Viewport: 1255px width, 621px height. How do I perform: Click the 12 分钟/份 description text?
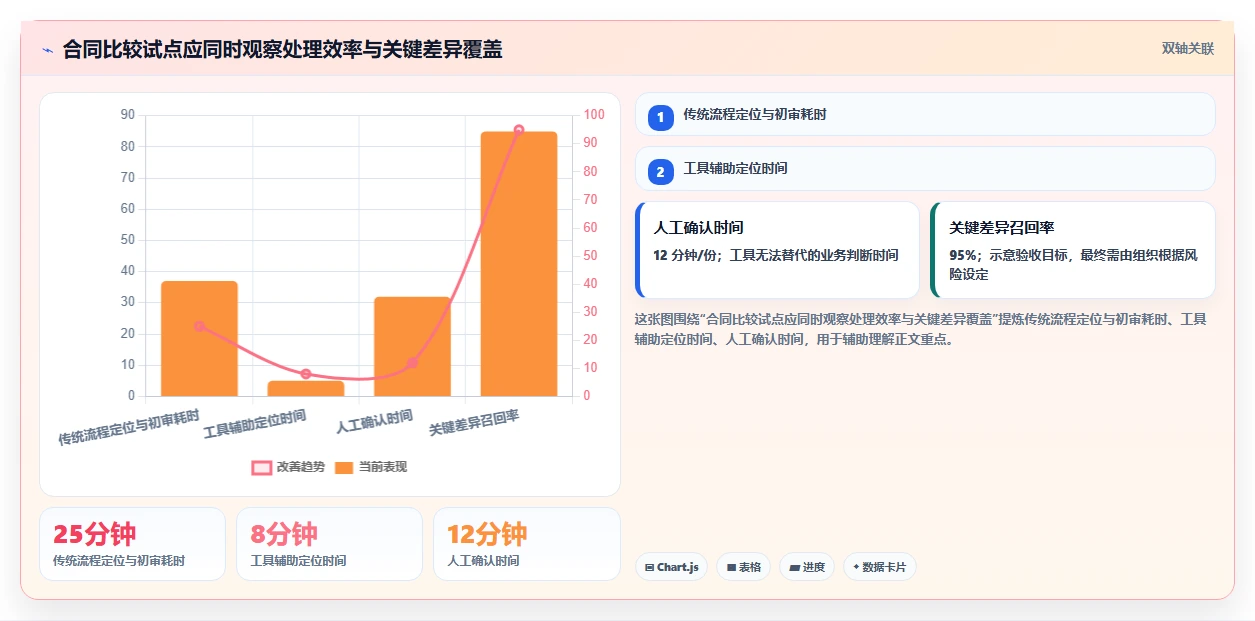[775, 255]
